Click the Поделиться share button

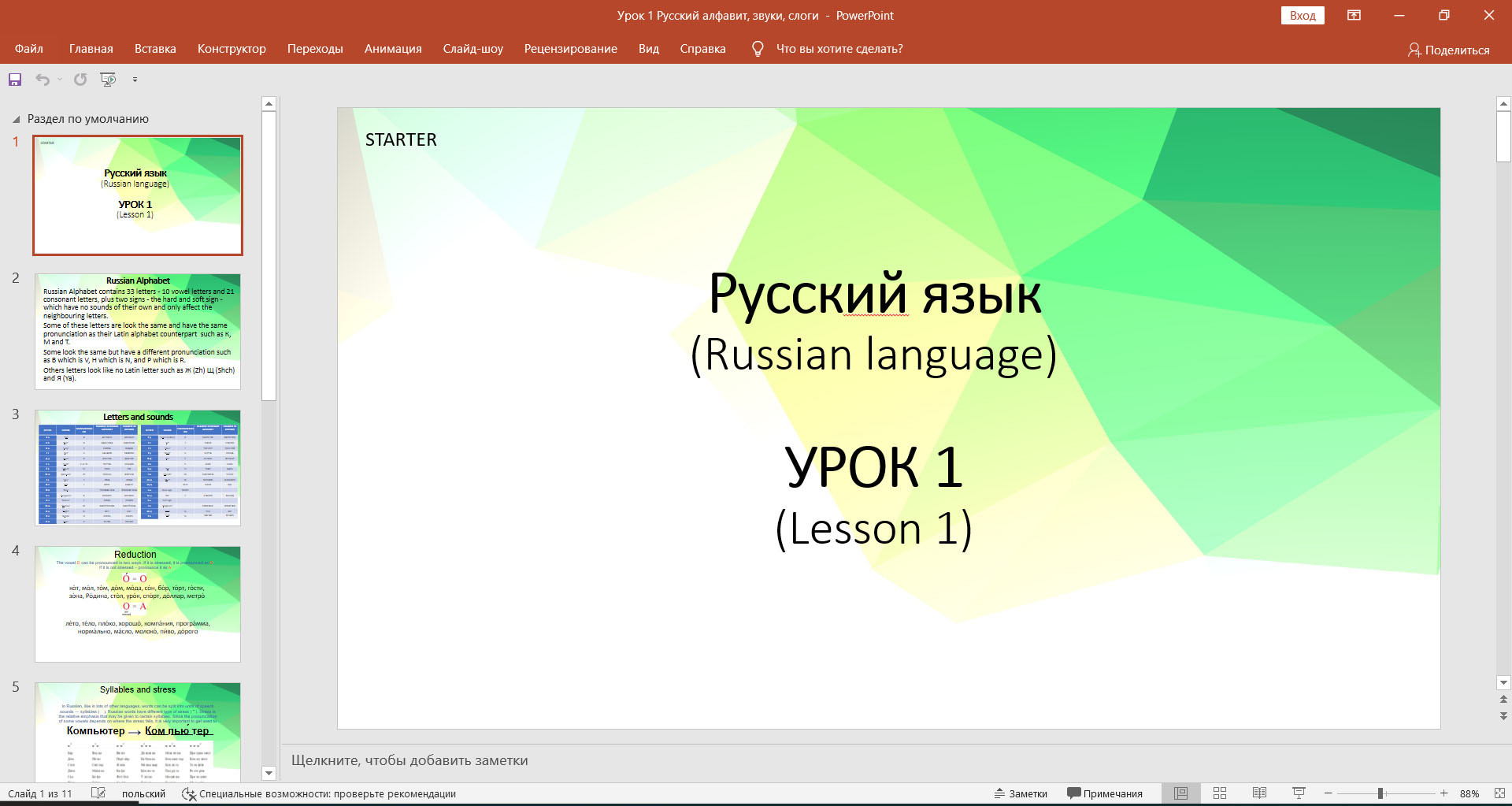(x=1448, y=50)
